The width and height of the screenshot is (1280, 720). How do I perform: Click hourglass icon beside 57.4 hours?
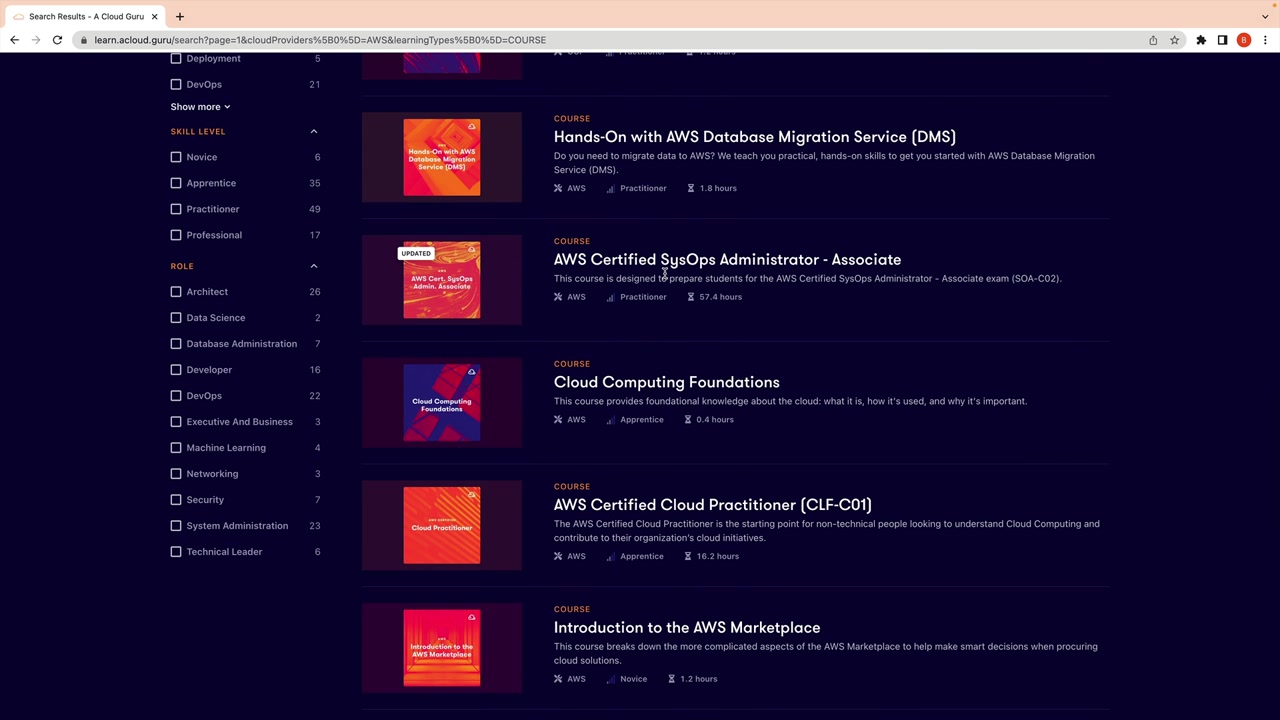pyautogui.click(x=690, y=297)
